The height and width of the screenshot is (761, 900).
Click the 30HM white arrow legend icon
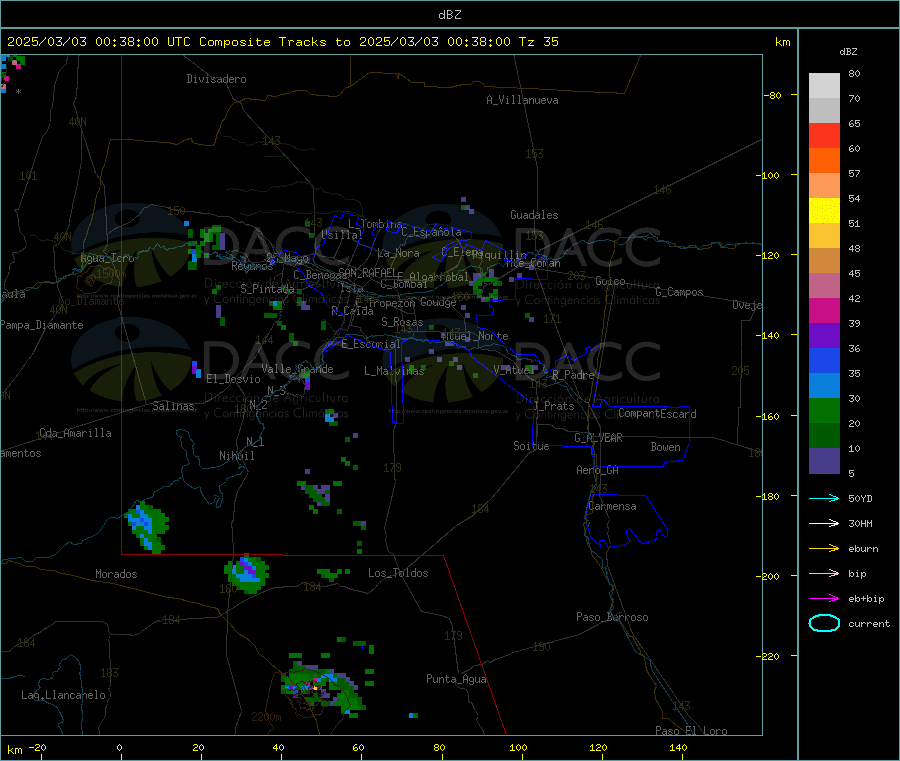(x=824, y=523)
